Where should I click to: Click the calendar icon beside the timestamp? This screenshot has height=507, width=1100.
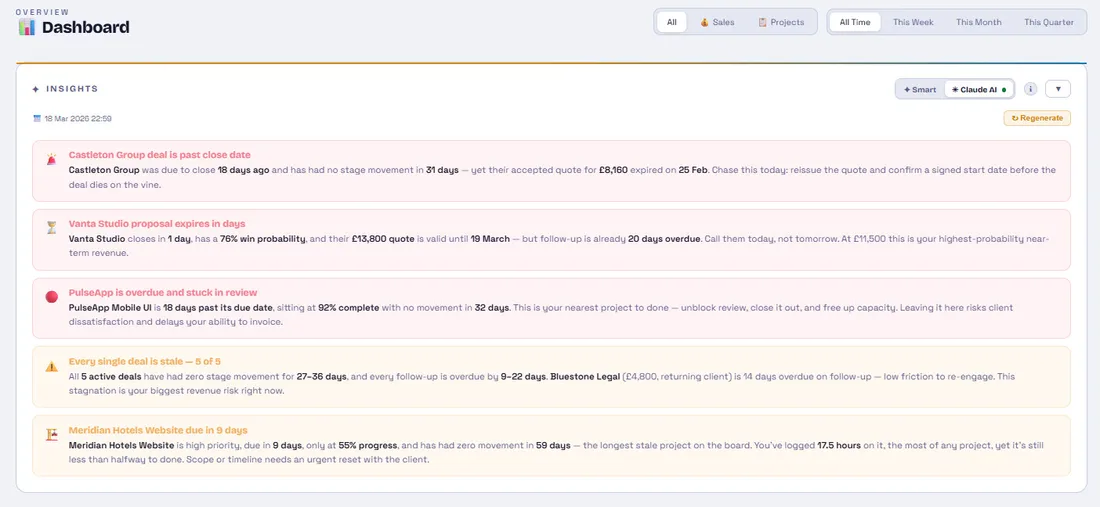click(37, 118)
